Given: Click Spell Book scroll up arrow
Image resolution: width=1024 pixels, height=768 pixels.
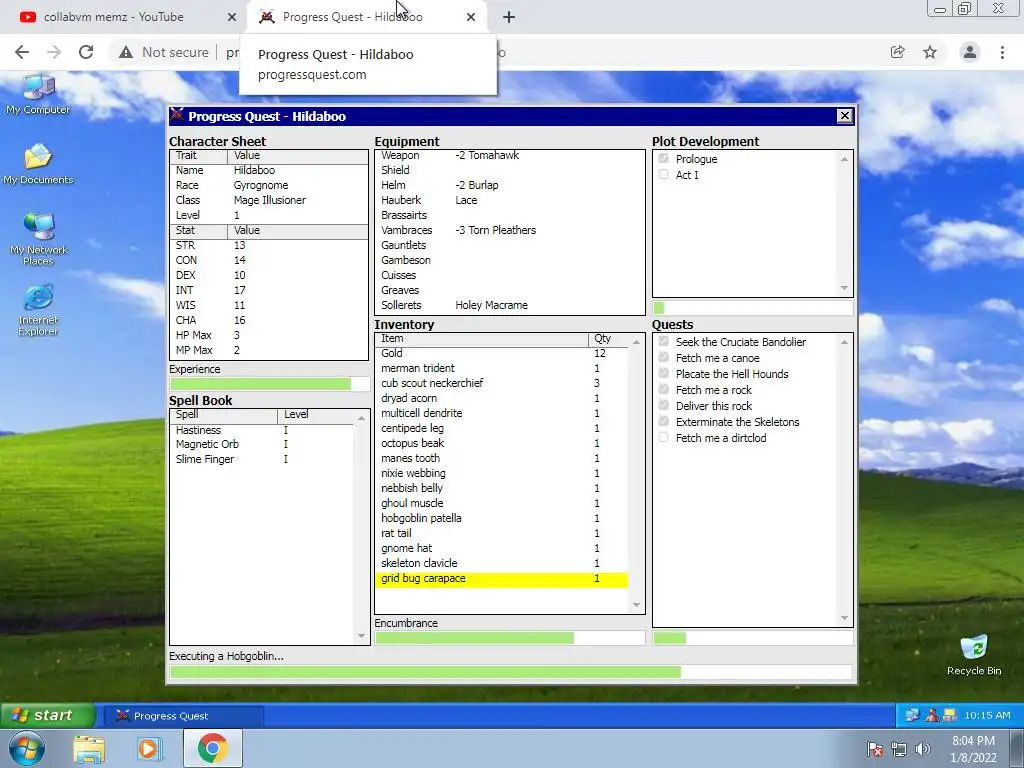Looking at the screenshot, I should click(362, 418).
